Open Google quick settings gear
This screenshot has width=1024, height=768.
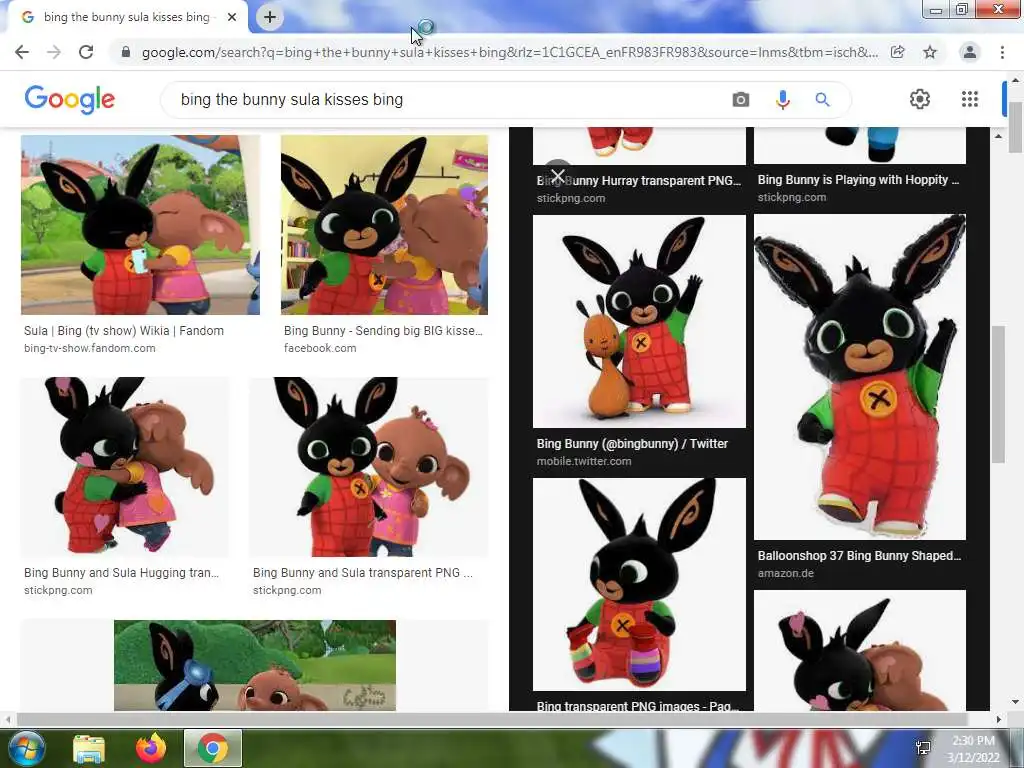920,99
